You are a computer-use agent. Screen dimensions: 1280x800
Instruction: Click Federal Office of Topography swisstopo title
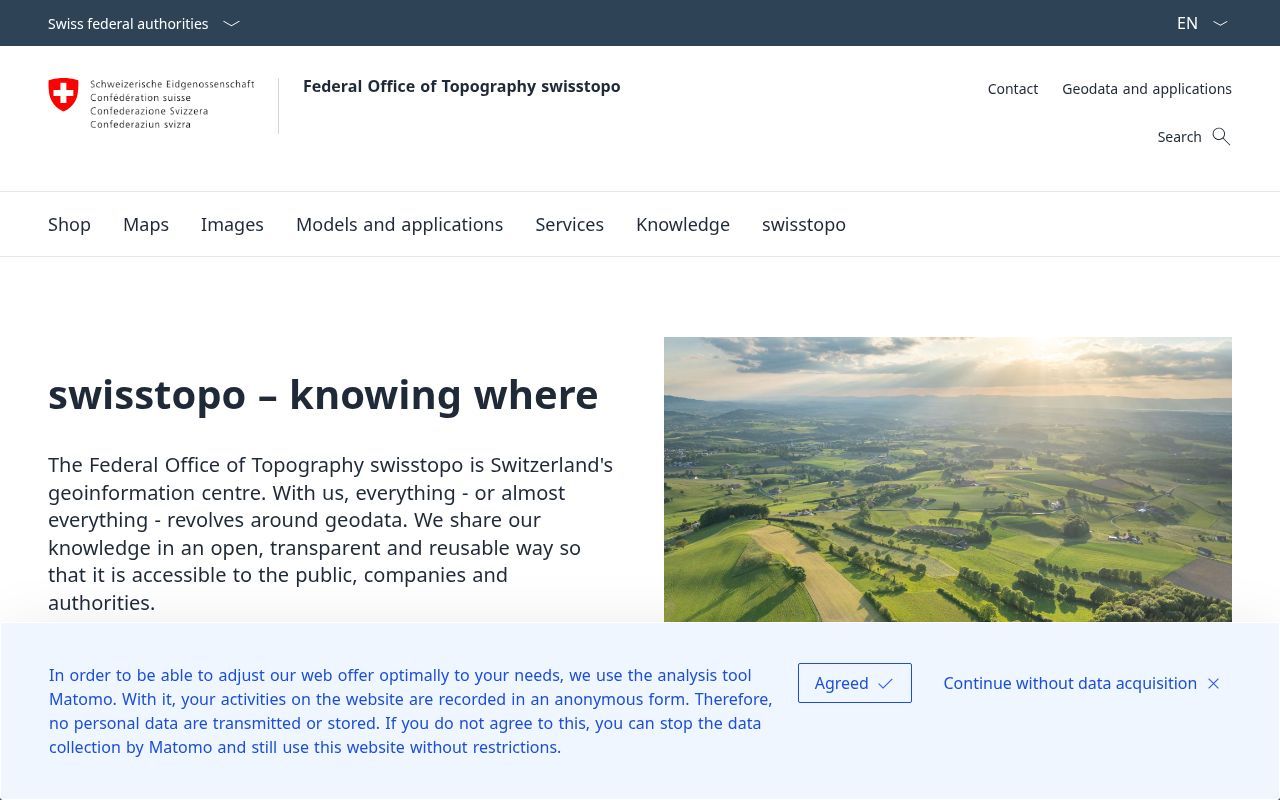coord(462,86)
